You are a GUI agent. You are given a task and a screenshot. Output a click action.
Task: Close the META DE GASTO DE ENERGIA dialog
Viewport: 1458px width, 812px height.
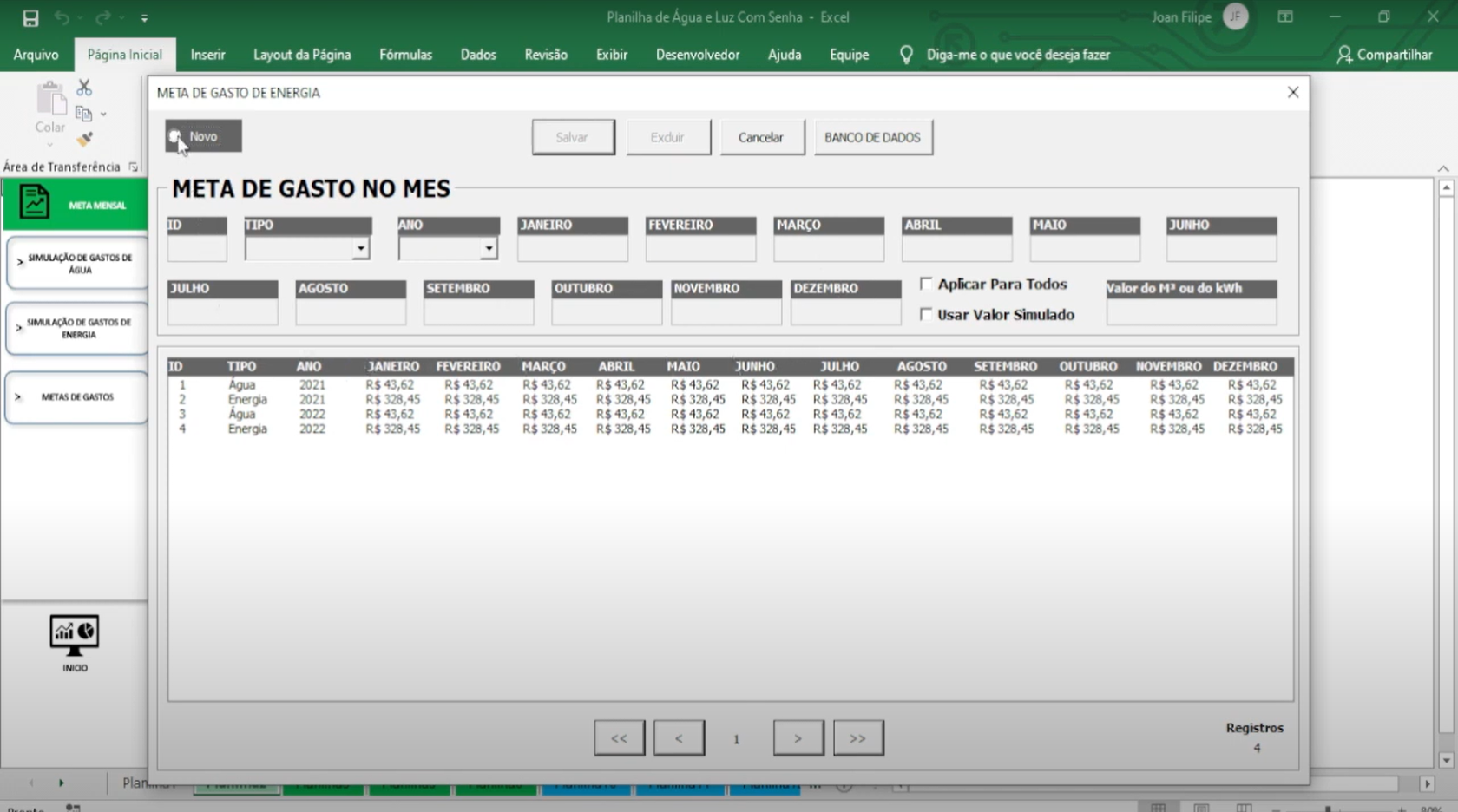[x=1293, y=92]
